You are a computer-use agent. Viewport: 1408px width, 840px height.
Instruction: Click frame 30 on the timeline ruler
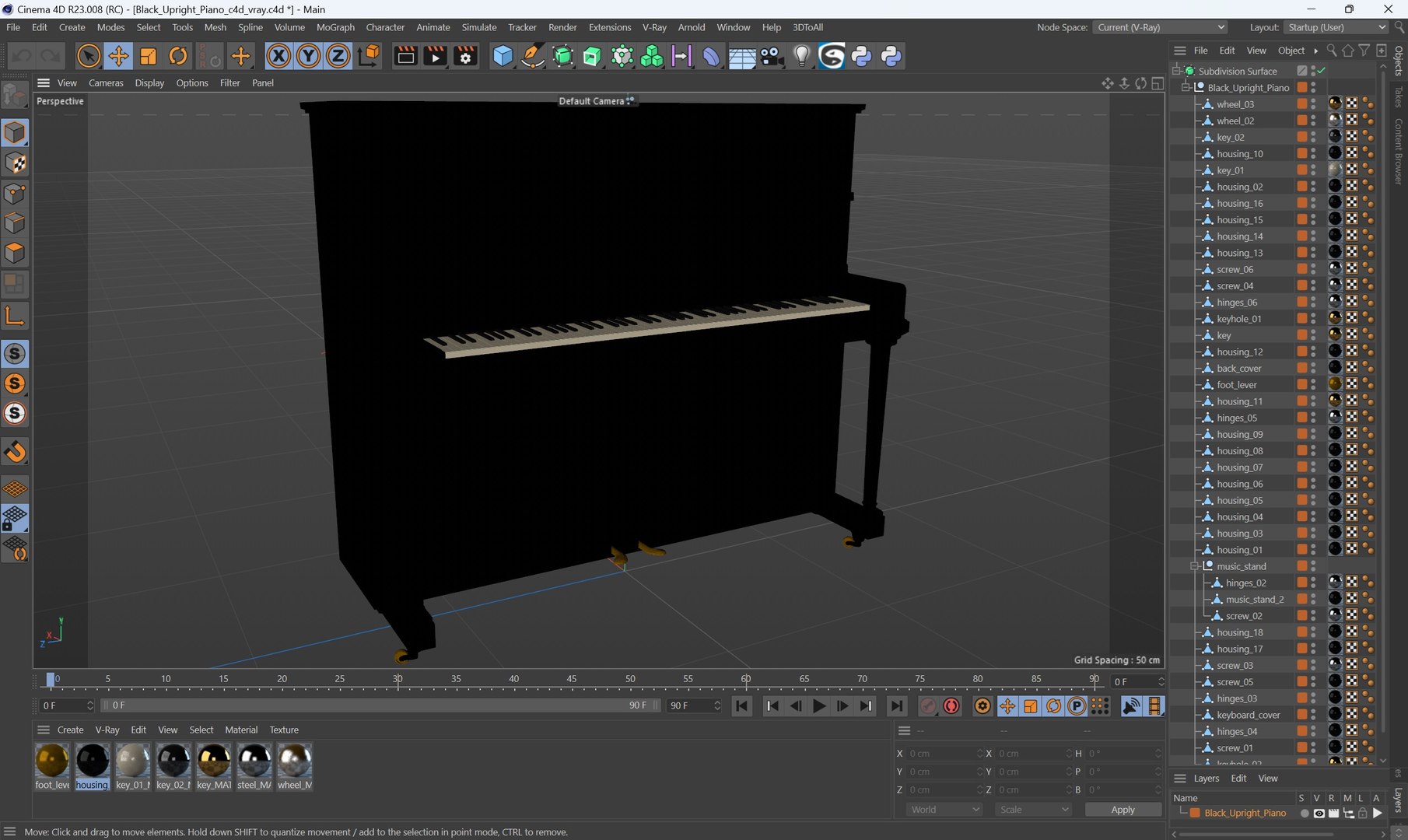point(398,679)
